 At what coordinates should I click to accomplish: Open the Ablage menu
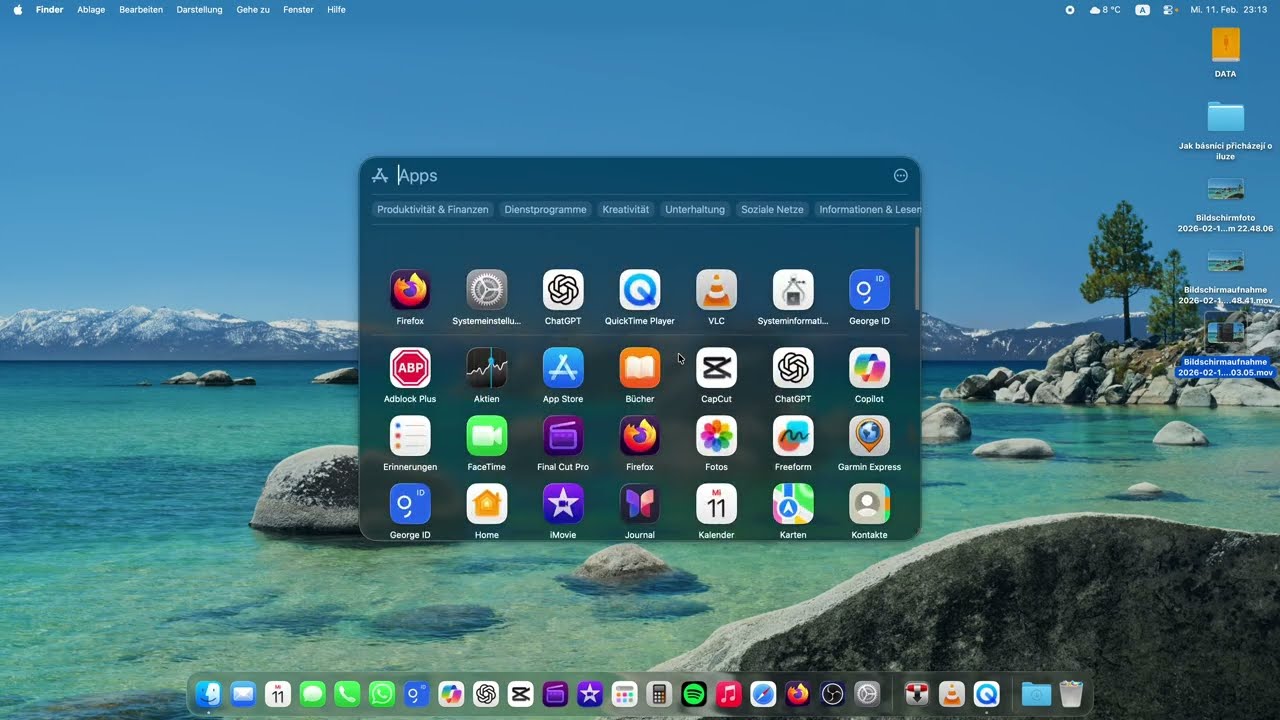pos(91,9)
